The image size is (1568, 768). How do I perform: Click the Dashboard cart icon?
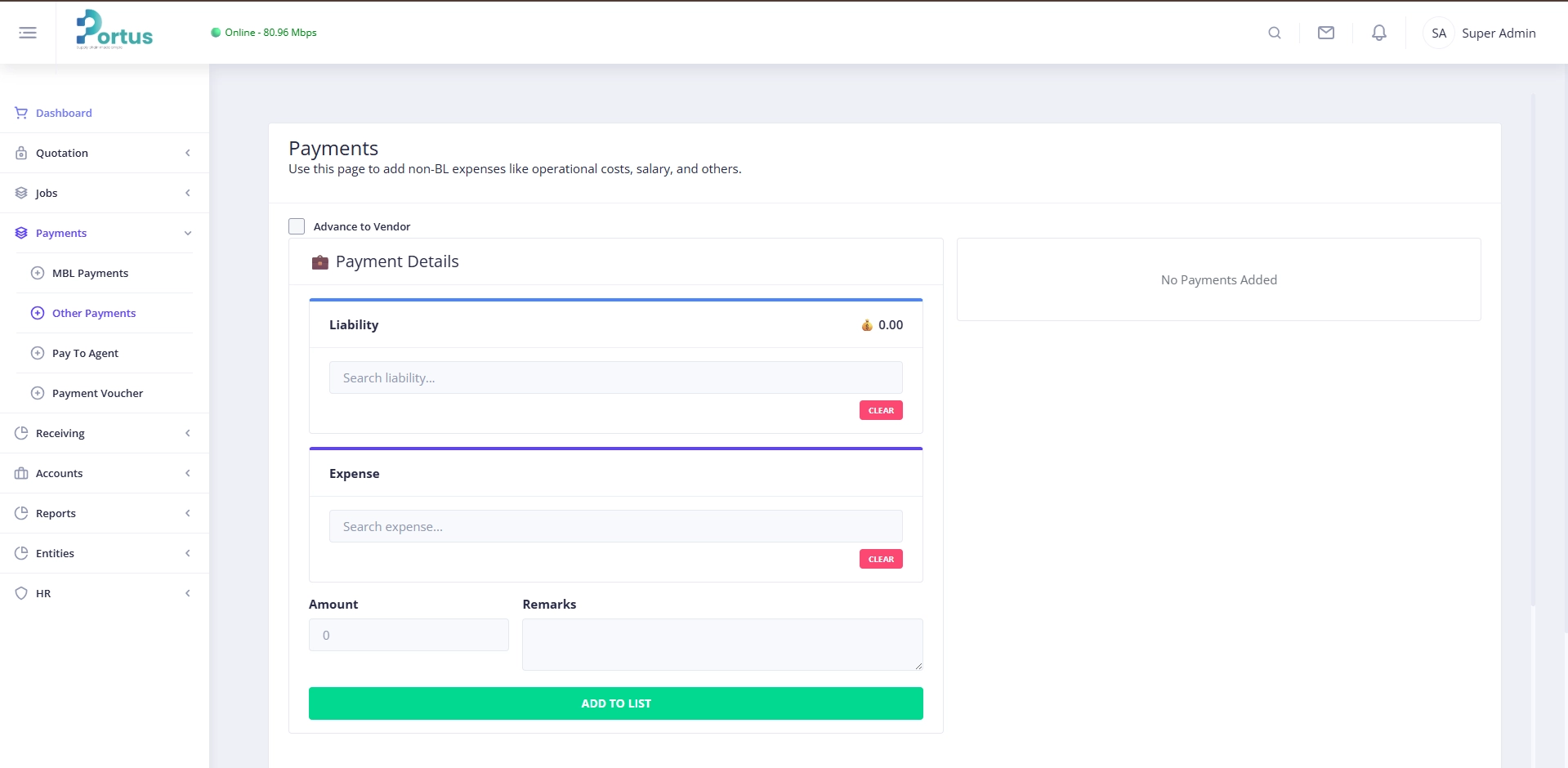click(x=21, y=113)
